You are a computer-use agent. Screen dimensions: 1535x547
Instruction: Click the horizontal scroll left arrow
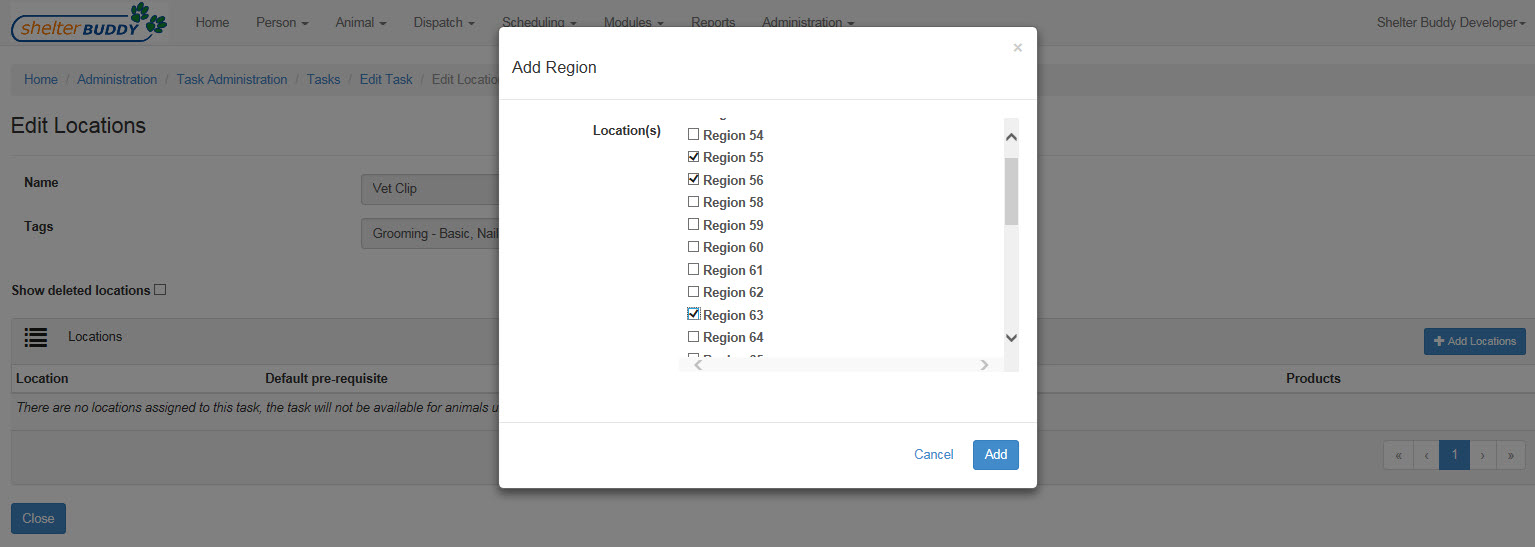click(697, 365)
